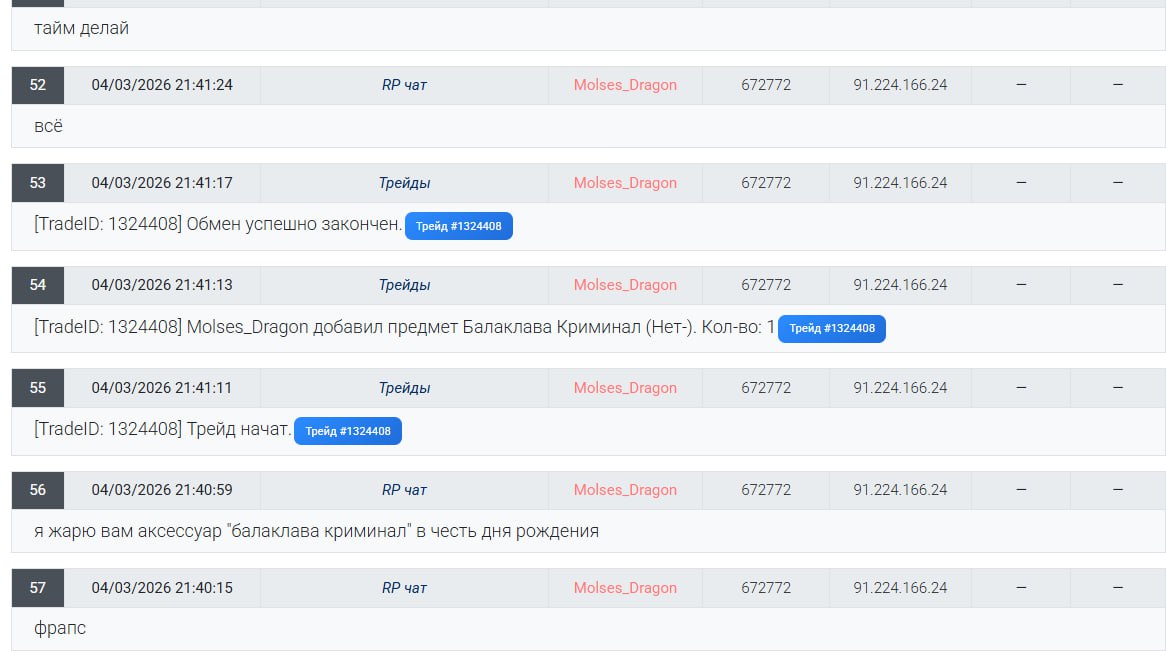Click the IP address 91.224.166.24 in row 52
Image resolution: width=1166 pixels, height=656 pixels.
(x=900, y=85)
